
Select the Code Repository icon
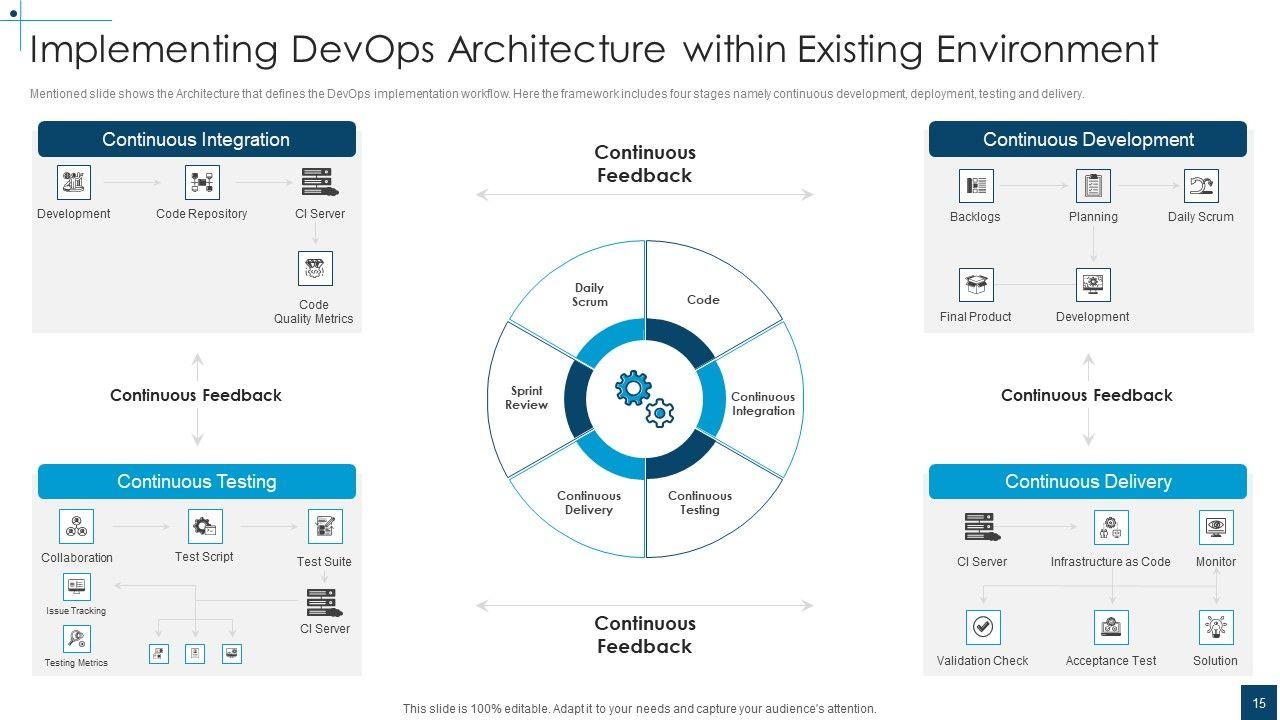pos(202,183)
